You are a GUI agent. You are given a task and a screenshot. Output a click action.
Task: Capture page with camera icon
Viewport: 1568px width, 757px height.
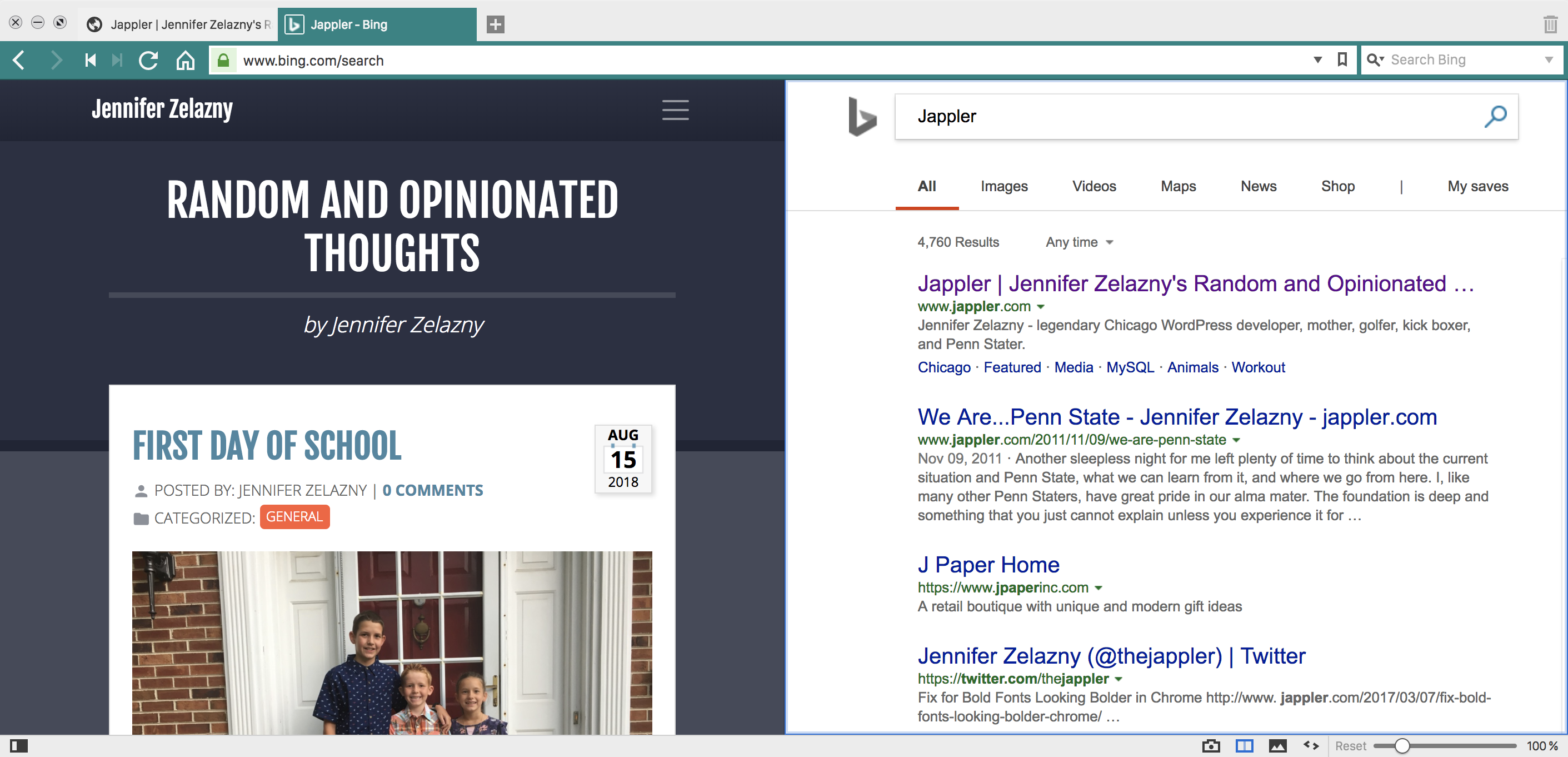[x=1211, y=745]
